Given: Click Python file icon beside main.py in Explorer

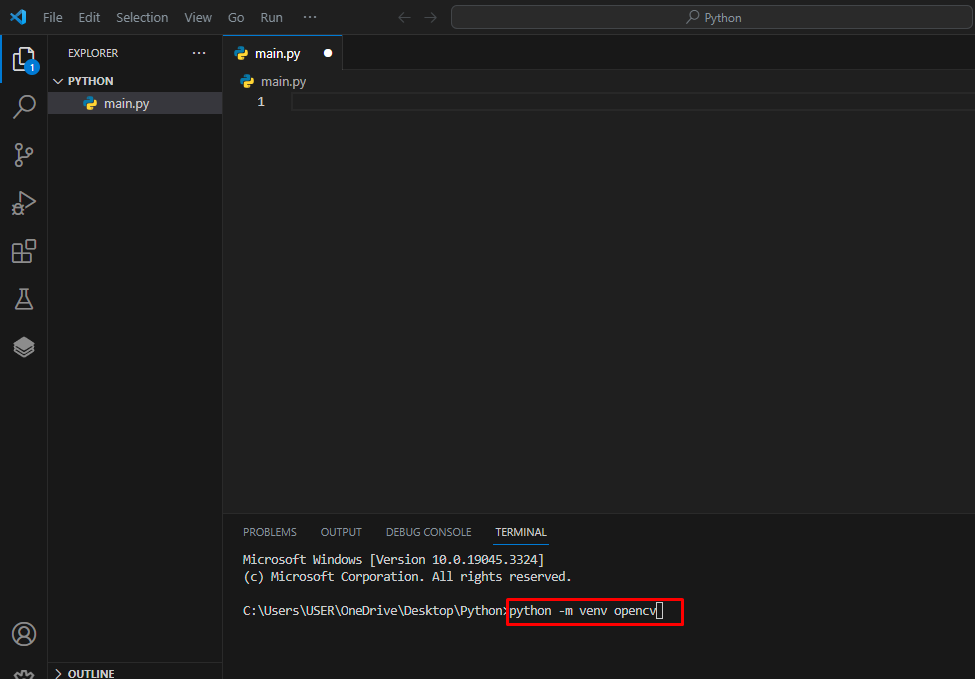Looking at the screenshot, I should [x=90, y=103].
